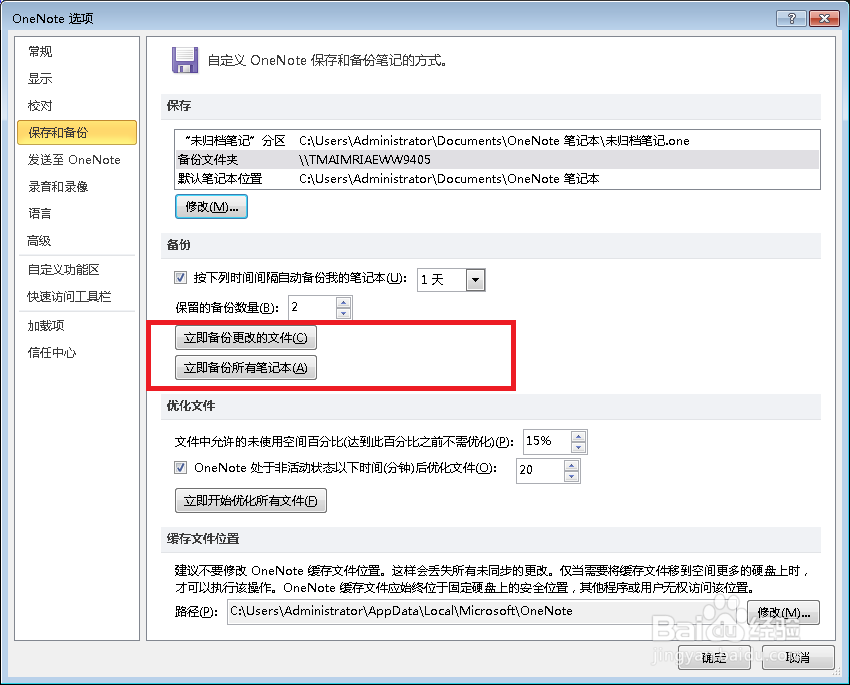Open the 校对 settings page
The width and height of the screenshot is (850, 685).
point(40,106)
